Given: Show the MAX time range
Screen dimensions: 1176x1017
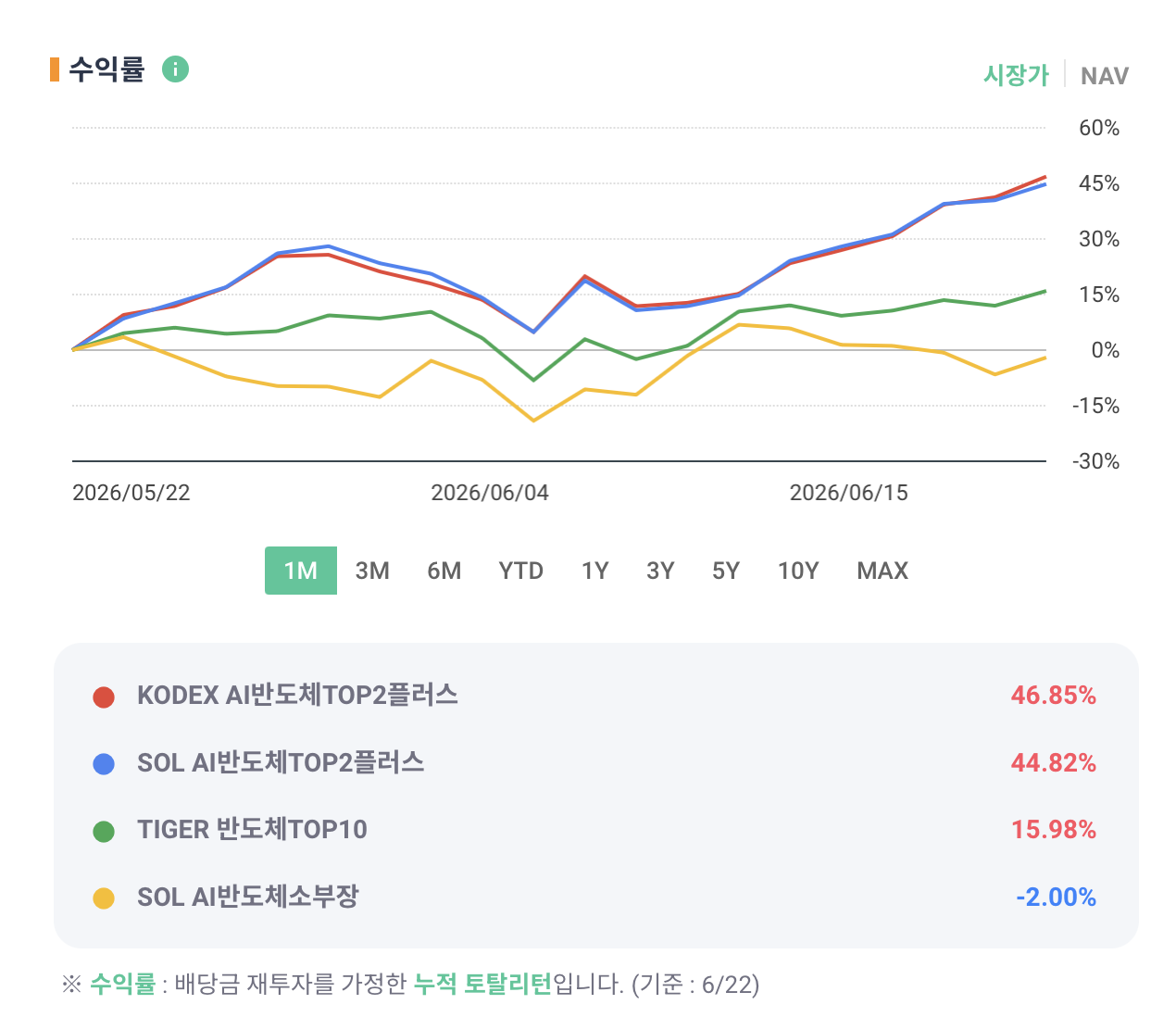Looking at the screenshot, I should click(x=882, y=571).
